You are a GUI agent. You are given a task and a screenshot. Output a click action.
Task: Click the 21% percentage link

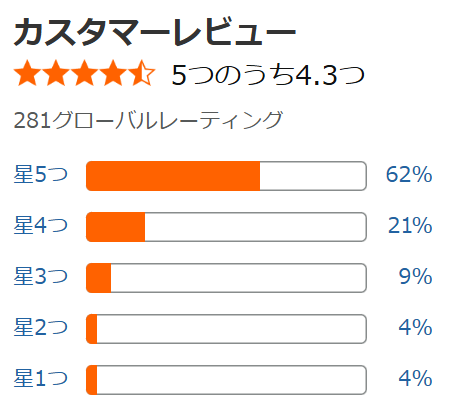coord(410,225)
